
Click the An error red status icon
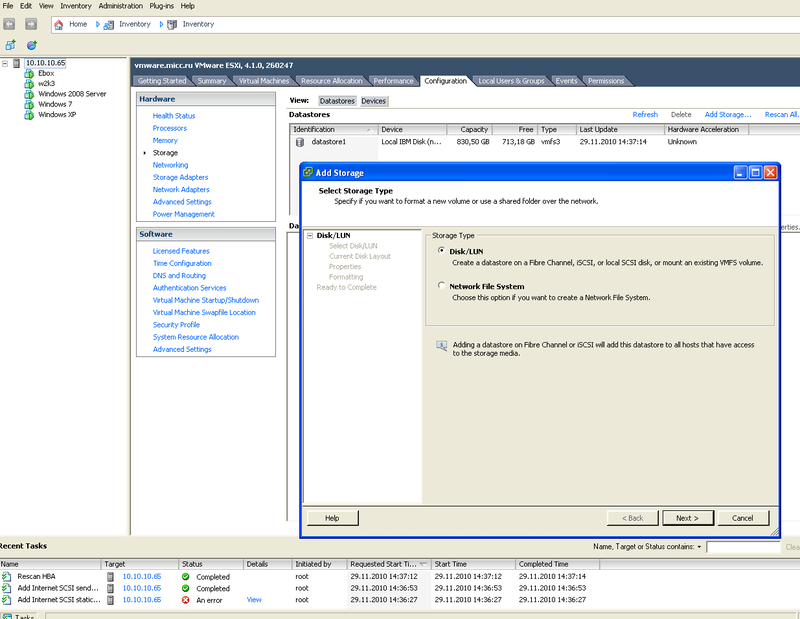(186, 600)
